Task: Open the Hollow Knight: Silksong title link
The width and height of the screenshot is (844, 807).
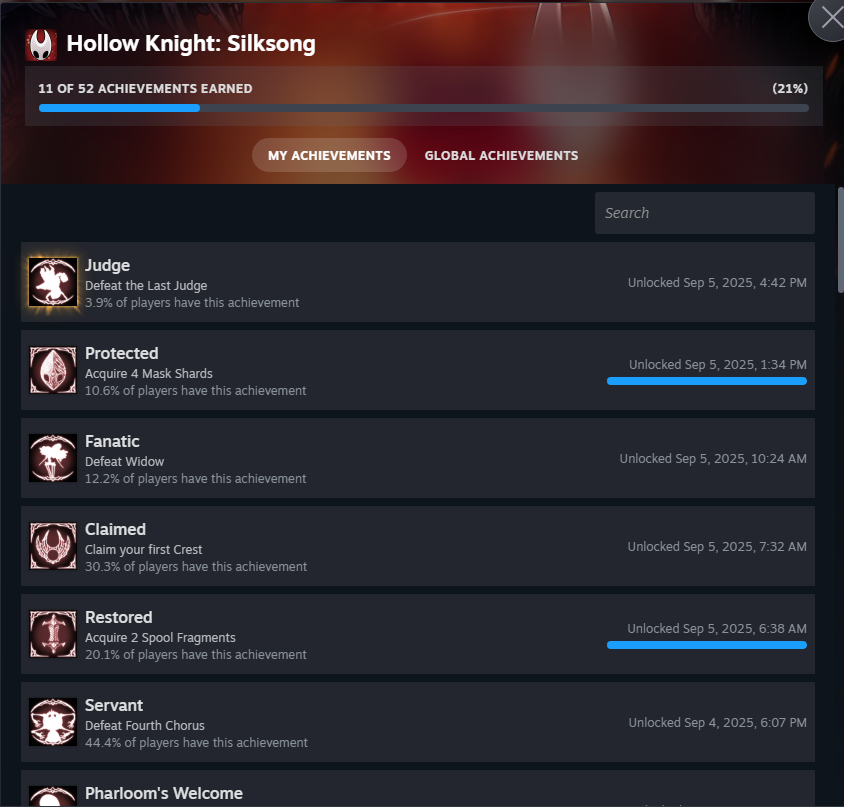Action: 191,44
